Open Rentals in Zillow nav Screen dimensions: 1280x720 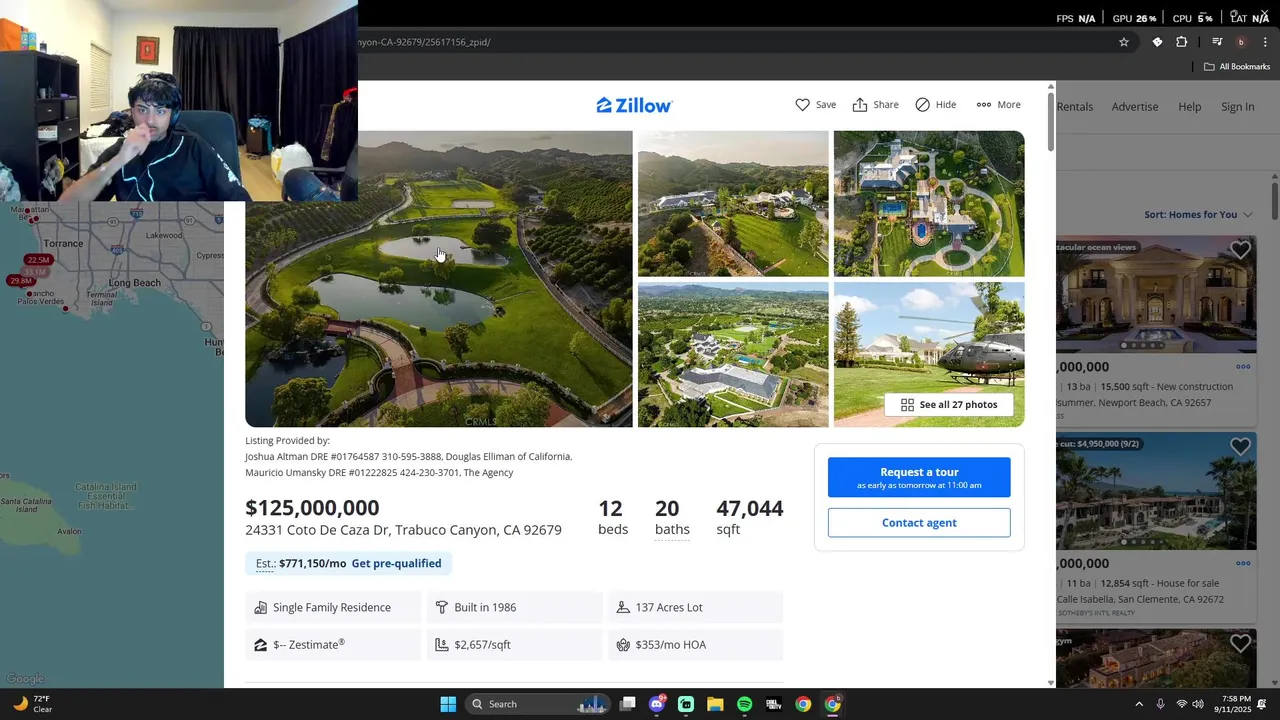click(1075, 107)
